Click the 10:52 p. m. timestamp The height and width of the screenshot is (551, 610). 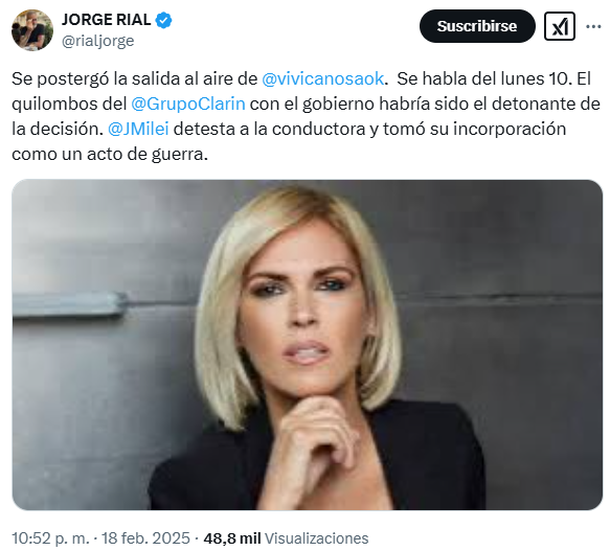pyautogui.click(x=51, y=539)
